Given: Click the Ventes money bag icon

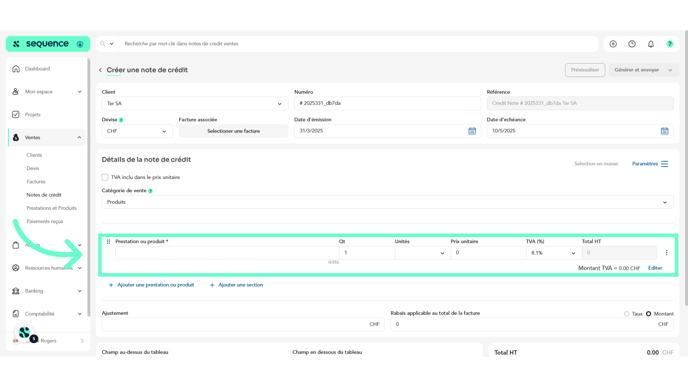Looking at the screenshot, I should [x=16, y=137].
